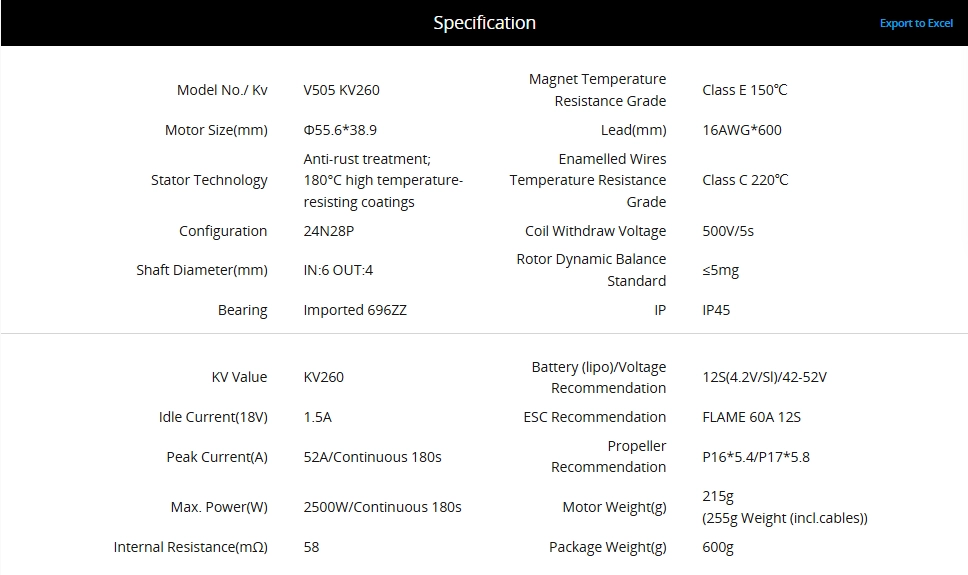Click the 600g package weight value
The width and height of the screenshot is (968, 575).
click(x=718, y=547)
